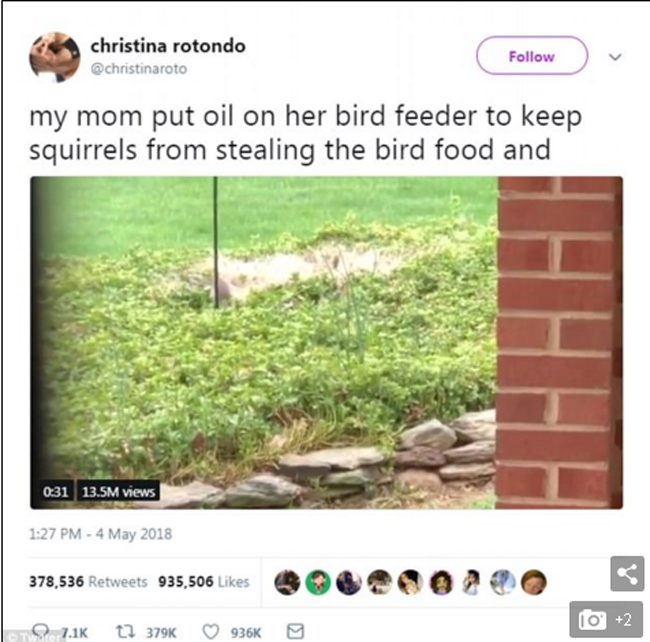Image resolution: width=650 pixels, height=642 pixels.
Task: Click the first liker avatar thumbnail
Action: pos(287,583)
